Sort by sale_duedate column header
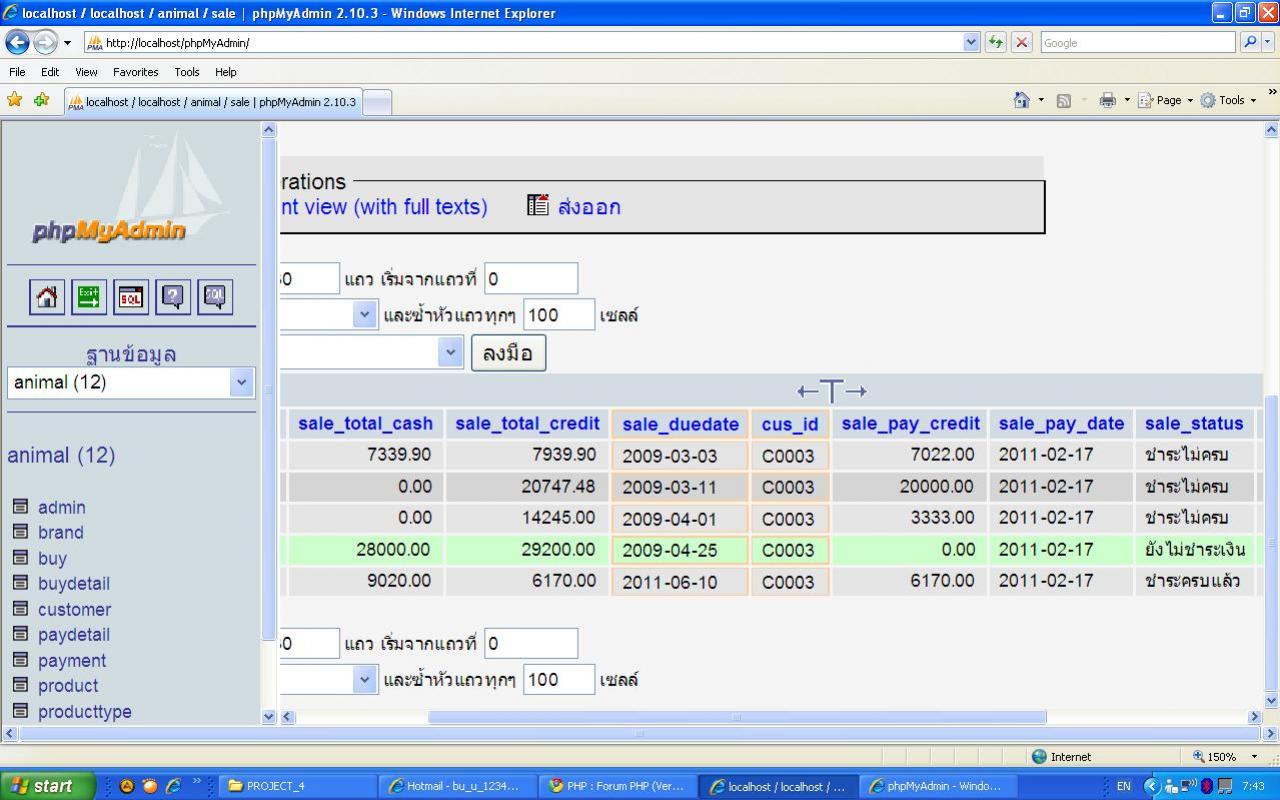Screen dimensions: 1280x800 click(680, 424)
